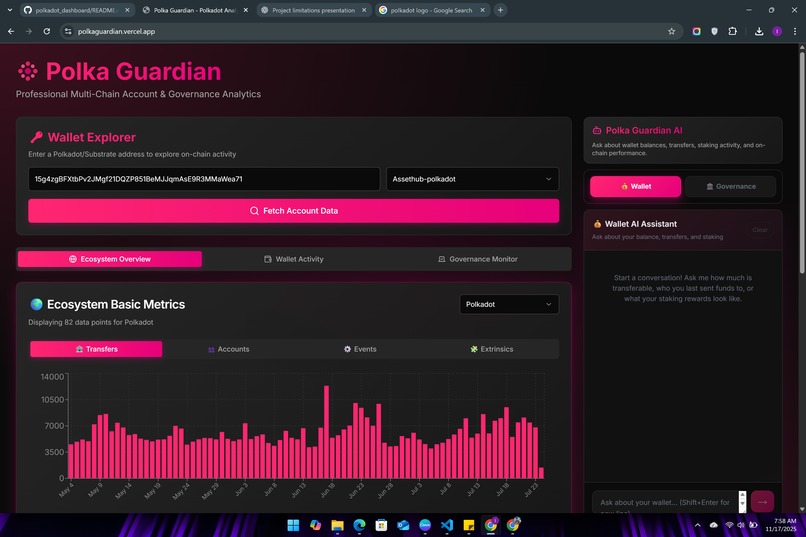Open the shield extension icon

point(715,31)
